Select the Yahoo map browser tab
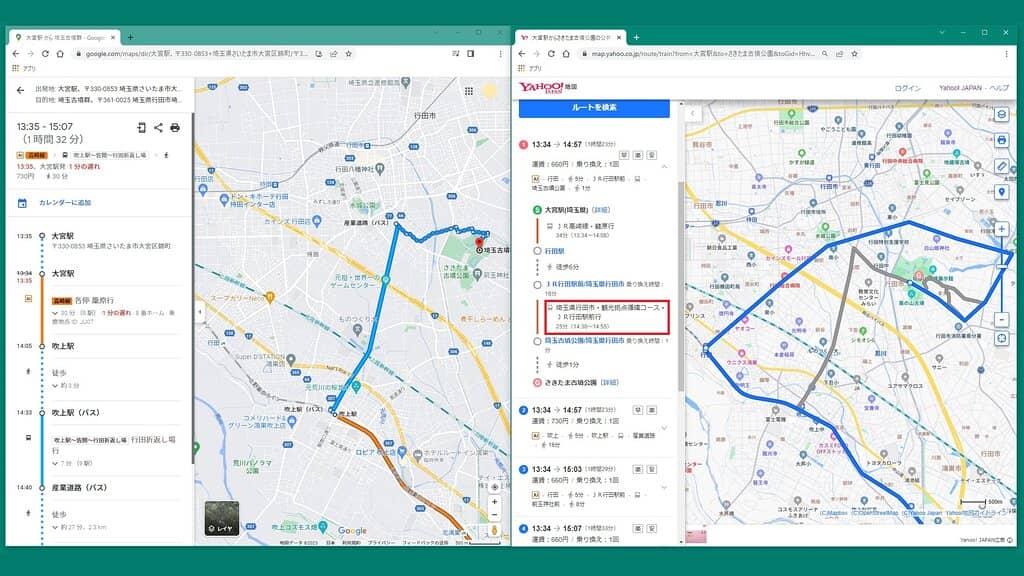The image size is (1024, 576). [570, 37]
